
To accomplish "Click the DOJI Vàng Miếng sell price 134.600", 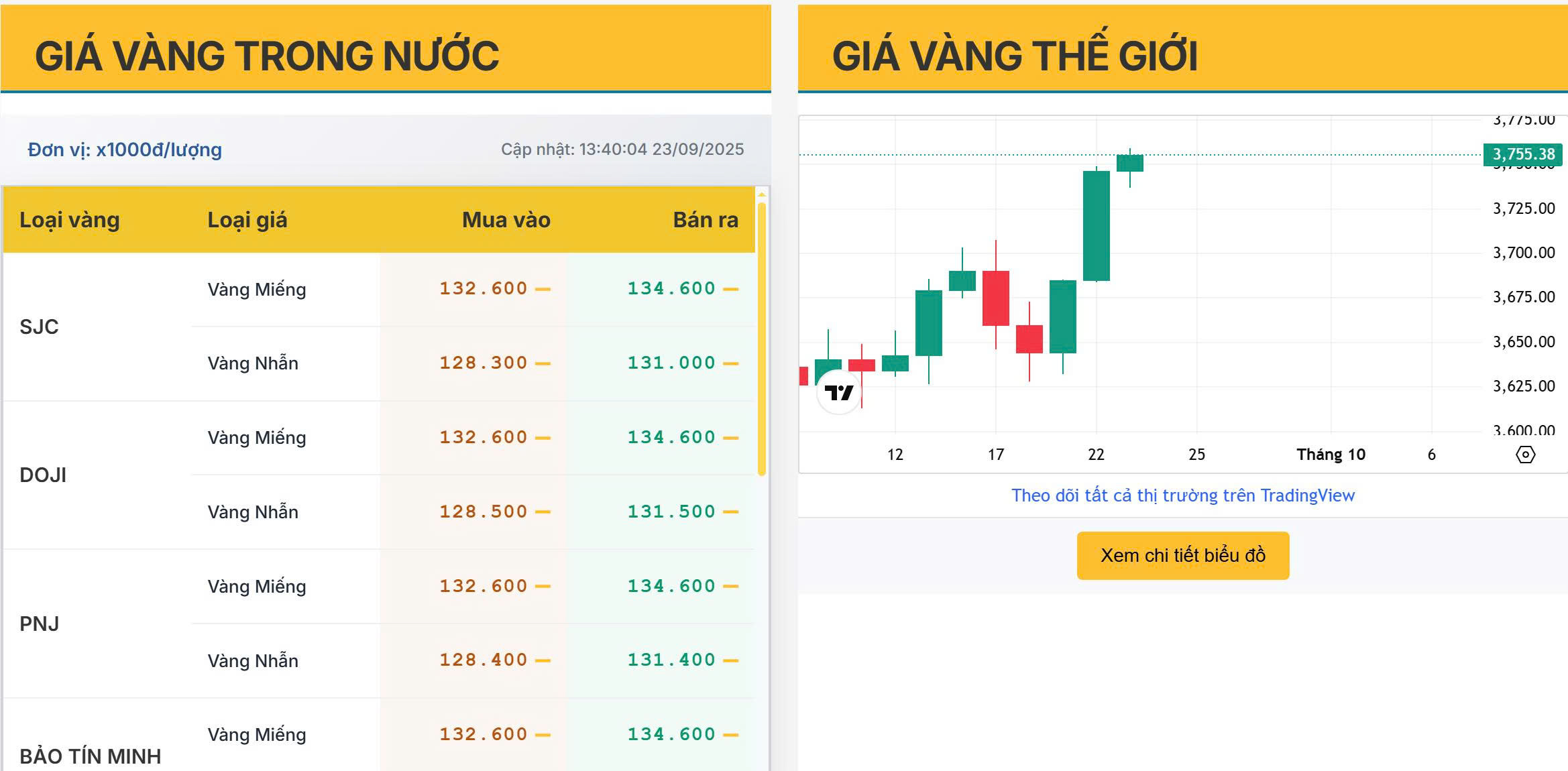I will coord(671,438).
